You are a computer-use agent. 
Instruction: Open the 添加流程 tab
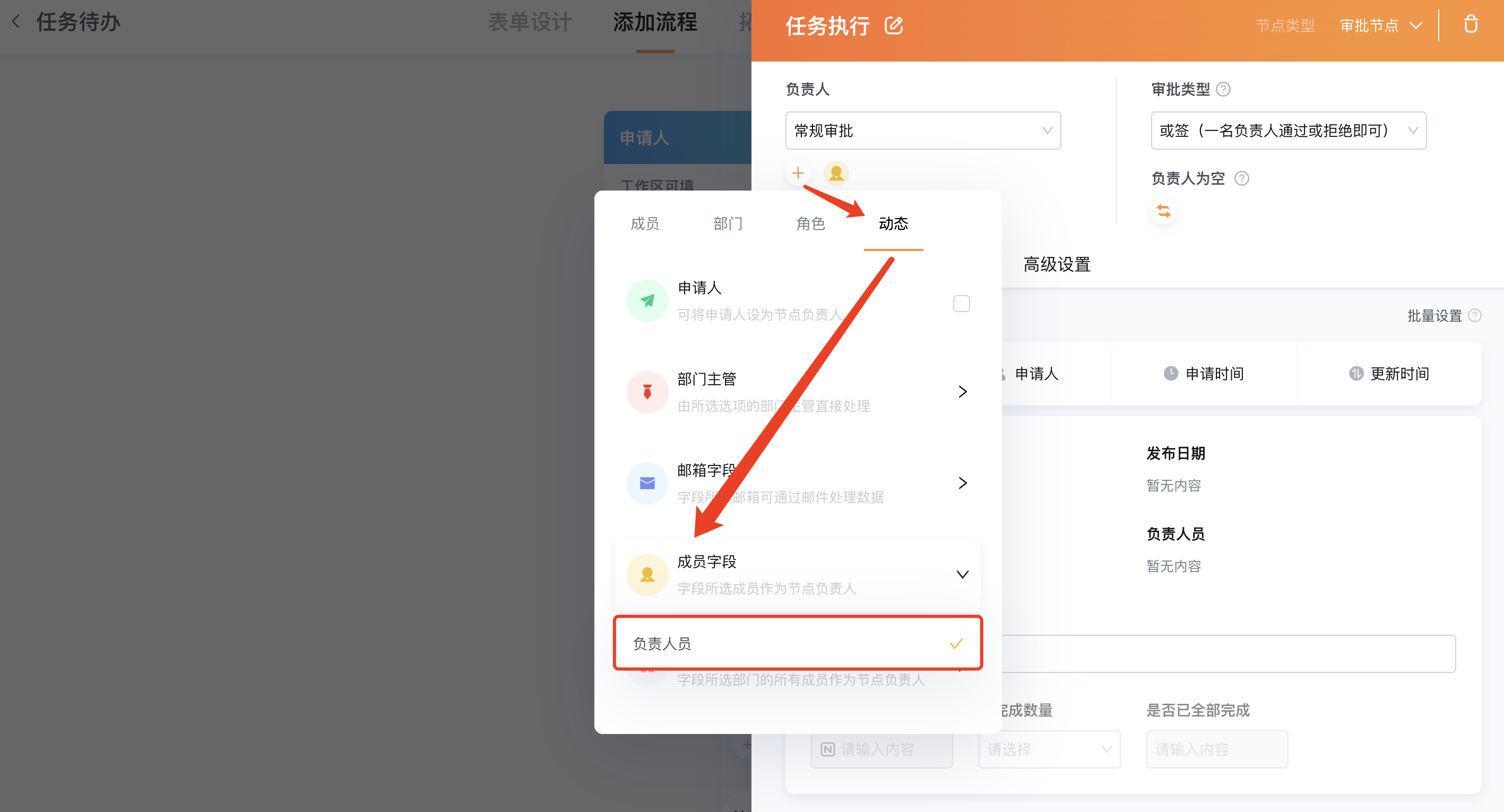(x=654, y=22)
